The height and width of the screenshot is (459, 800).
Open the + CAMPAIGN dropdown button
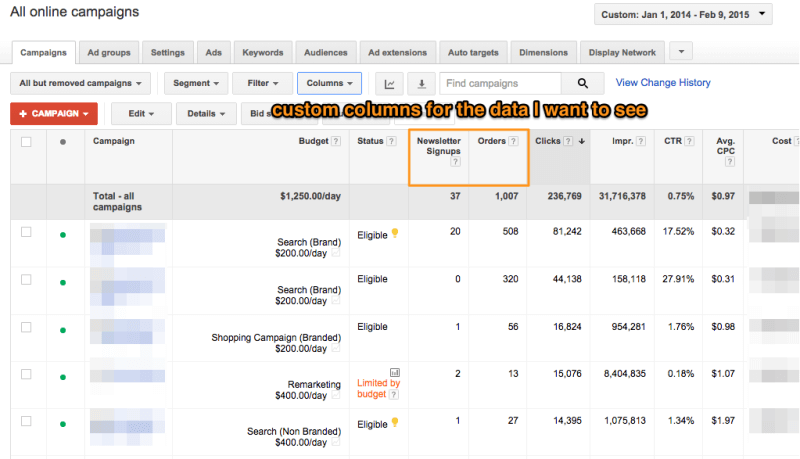point(54,113)
